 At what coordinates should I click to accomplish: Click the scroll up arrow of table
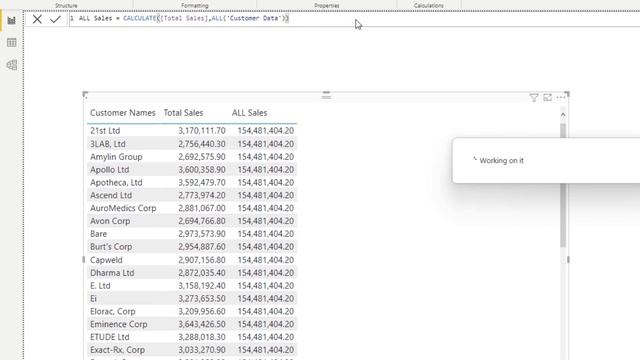(x=563, y=115)
